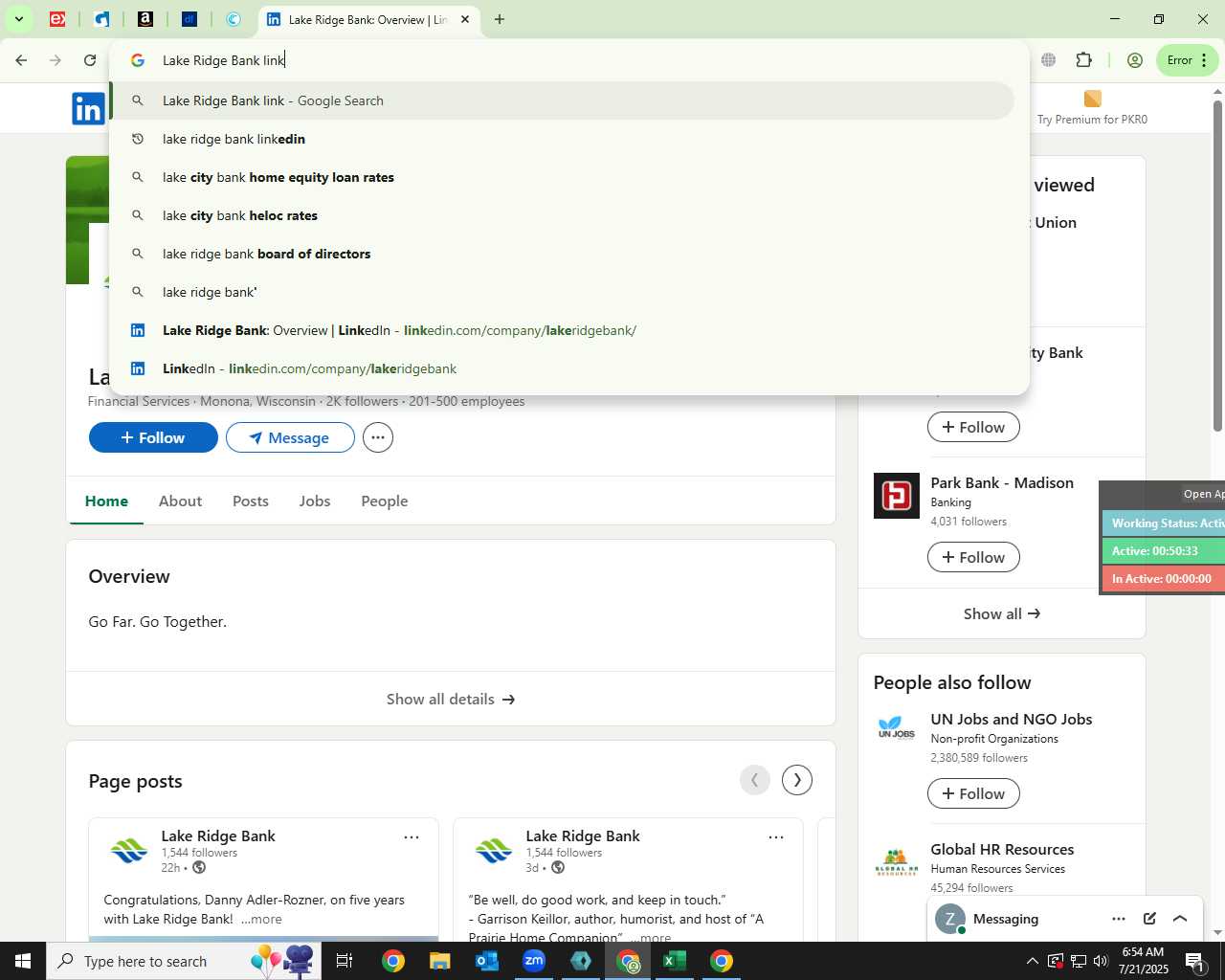Follow UN Jobs and NGO Jobs
This screenshot has width=1225, height=980.
click(x=973, y=793)
